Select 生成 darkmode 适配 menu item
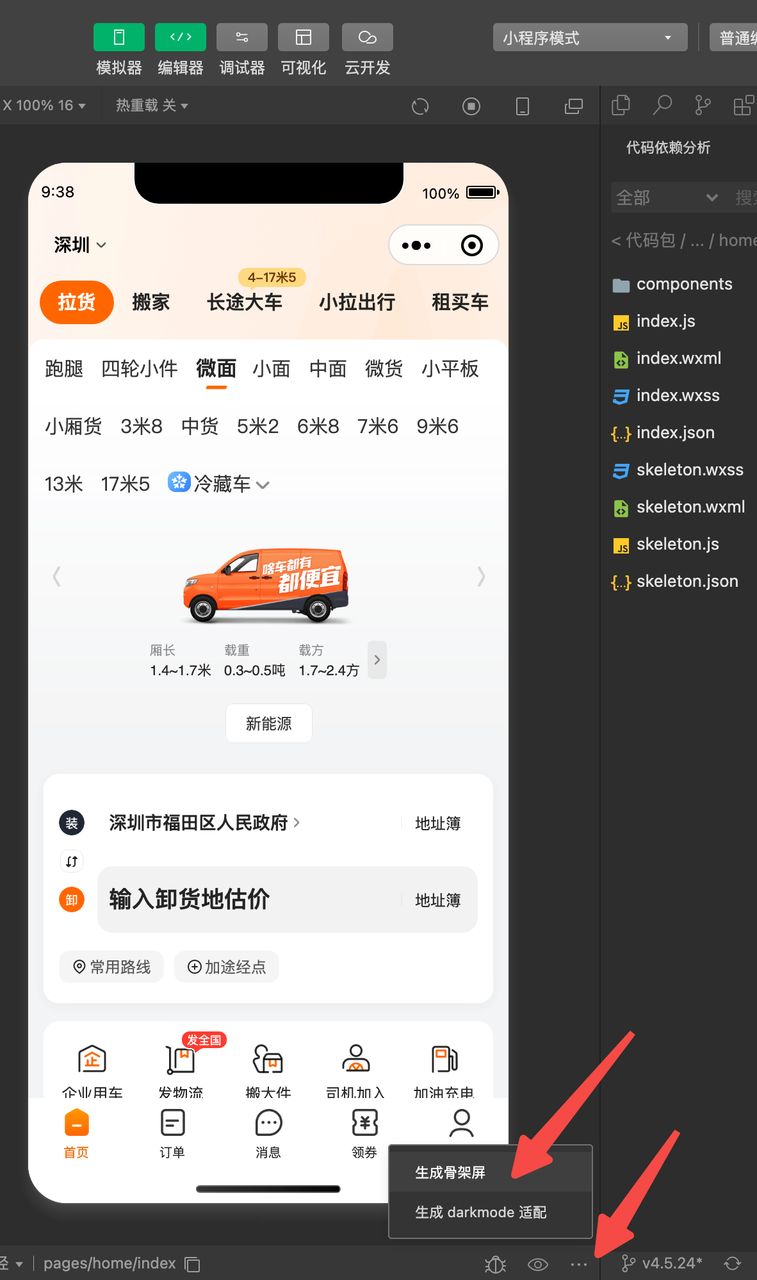 pos(490,1212)
